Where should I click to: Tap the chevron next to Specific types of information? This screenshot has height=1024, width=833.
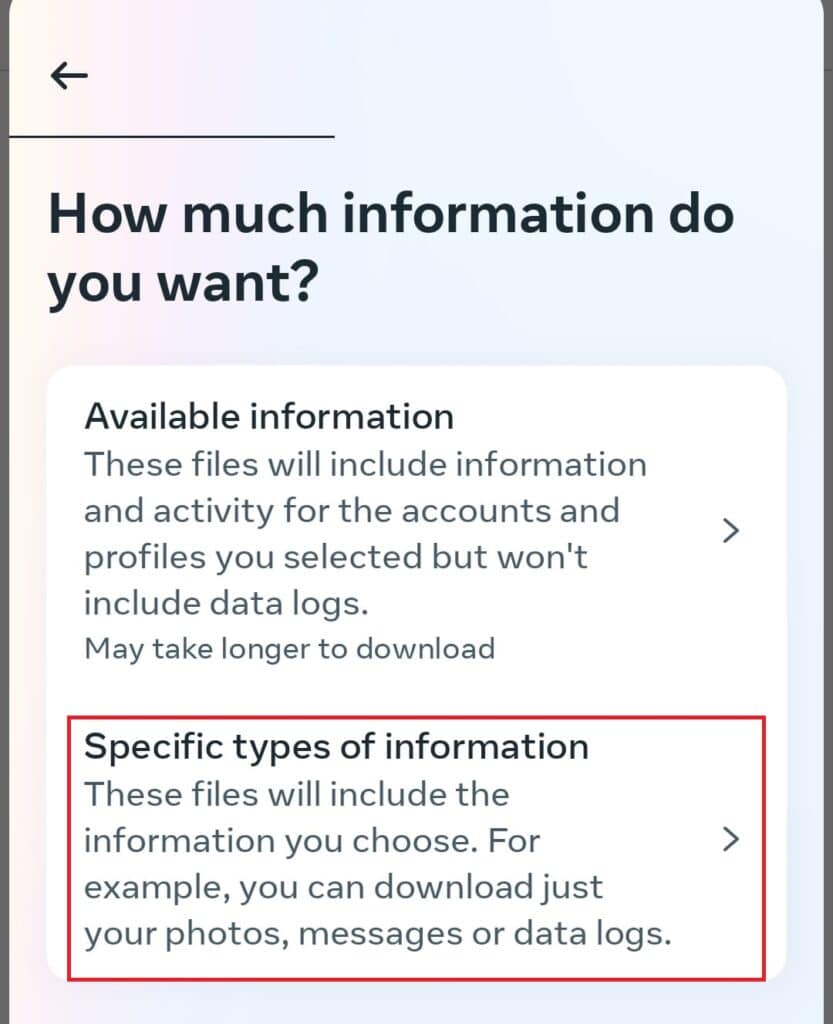[730, 840]
